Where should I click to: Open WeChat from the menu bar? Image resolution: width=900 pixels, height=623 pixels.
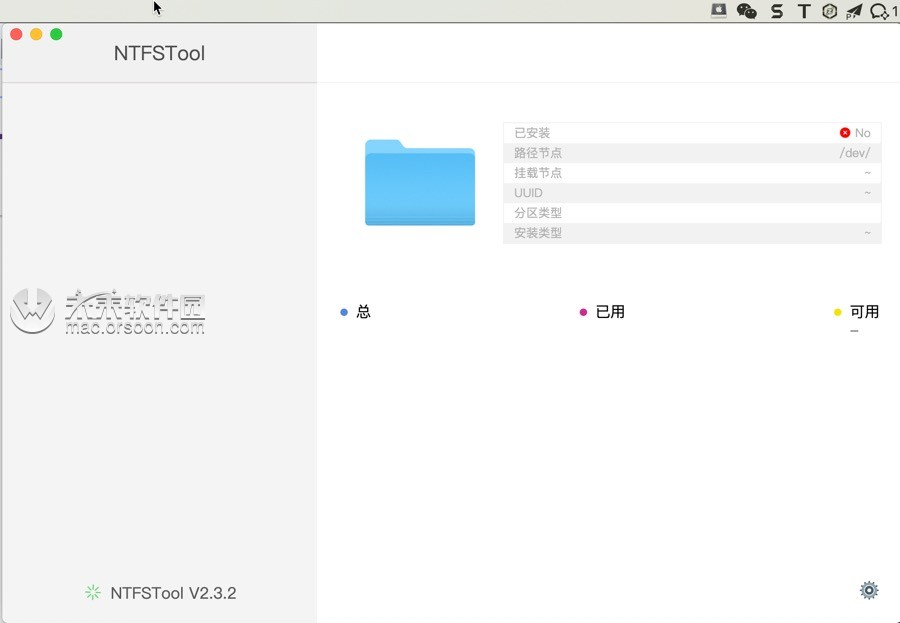coord(746,10)
